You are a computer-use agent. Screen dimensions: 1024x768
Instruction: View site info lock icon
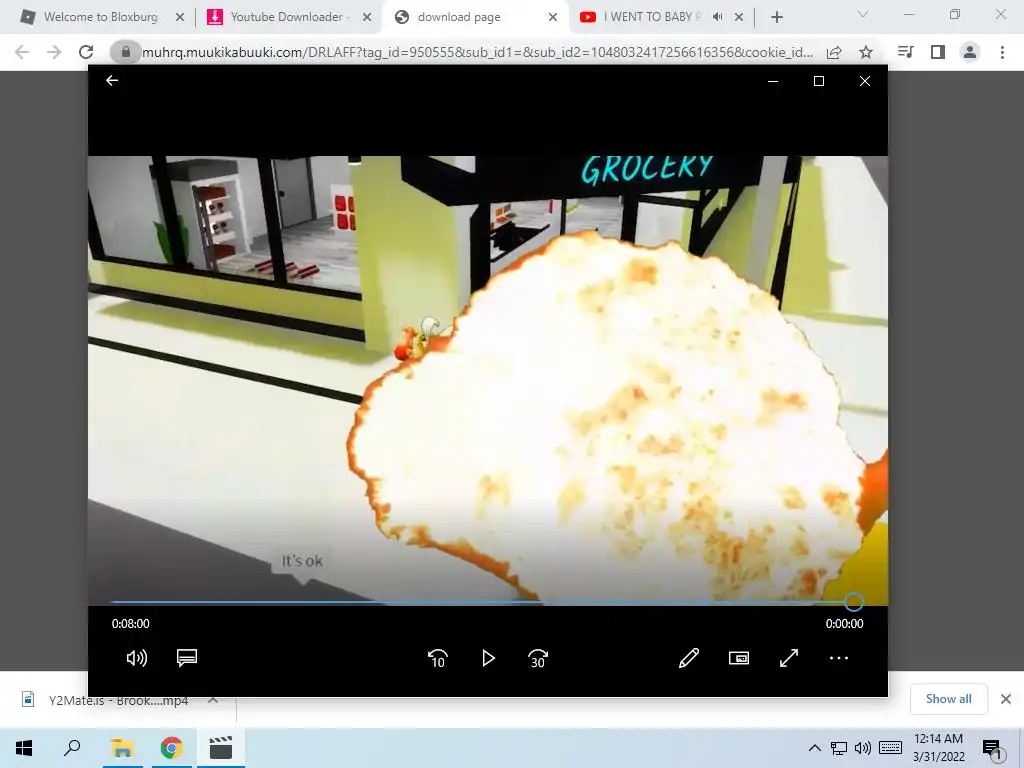click(125, 52)
